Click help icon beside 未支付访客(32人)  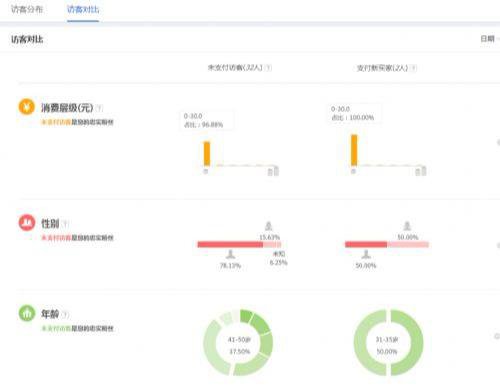pyautogui.click(x=269, y=68)
